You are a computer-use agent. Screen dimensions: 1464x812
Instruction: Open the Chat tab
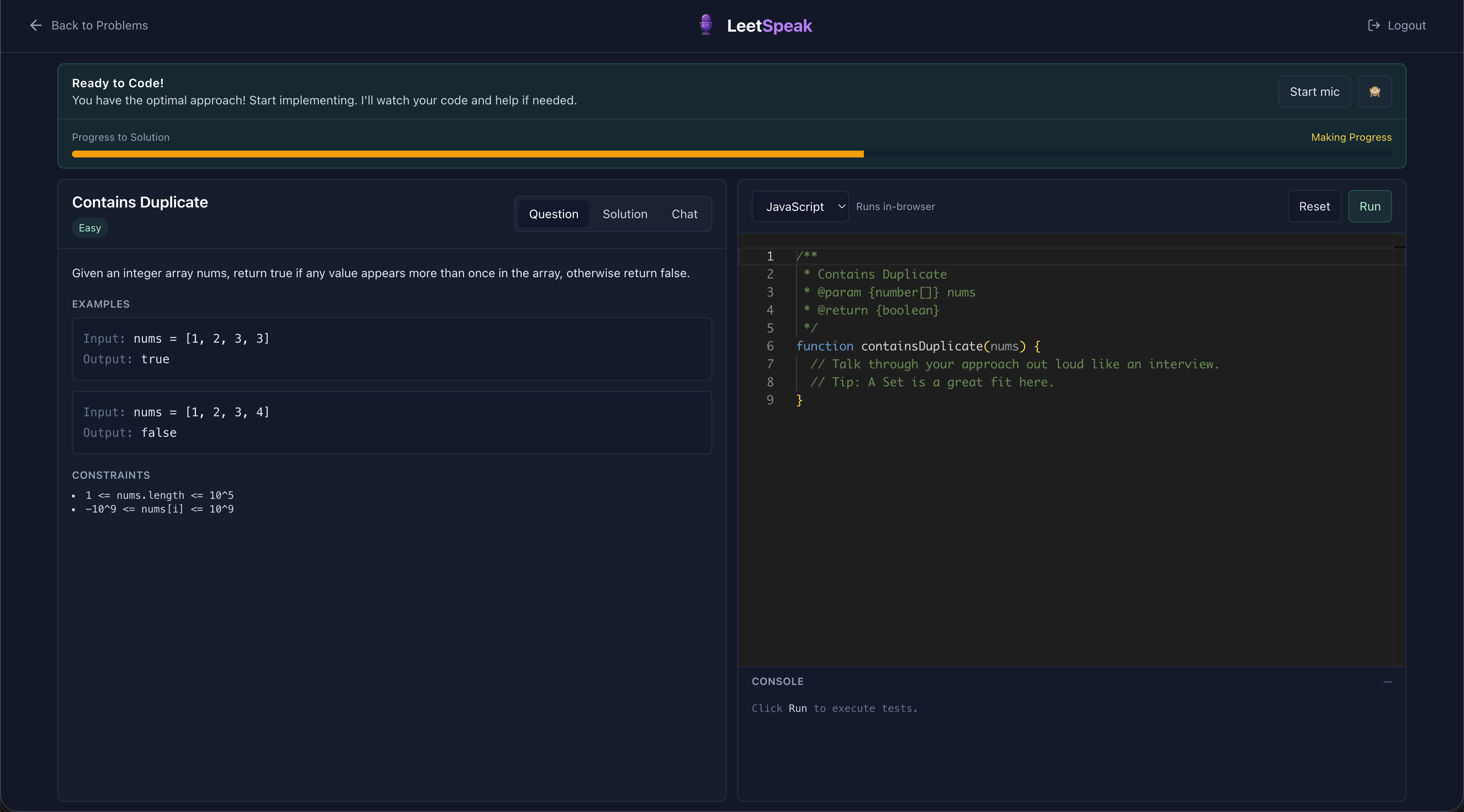coord(684,214)
